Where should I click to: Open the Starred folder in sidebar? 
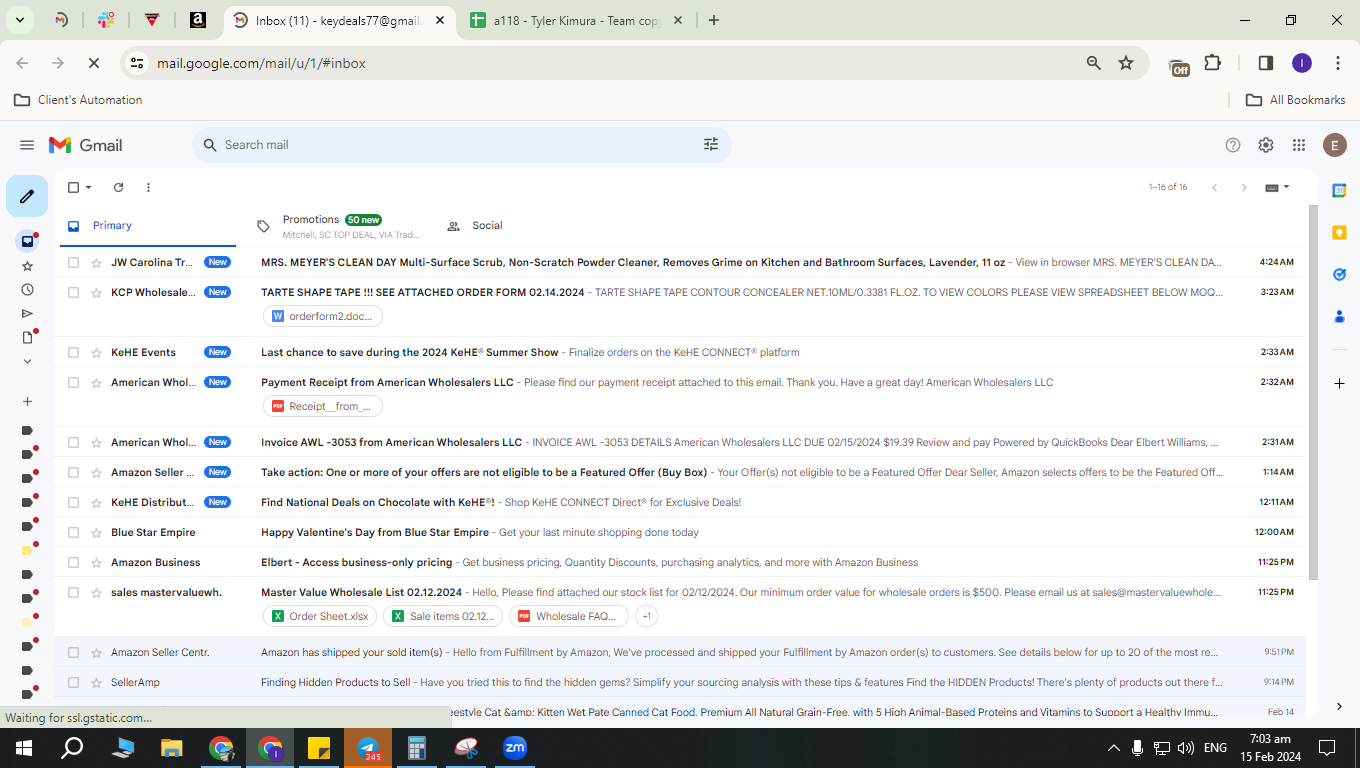point(27,266)
